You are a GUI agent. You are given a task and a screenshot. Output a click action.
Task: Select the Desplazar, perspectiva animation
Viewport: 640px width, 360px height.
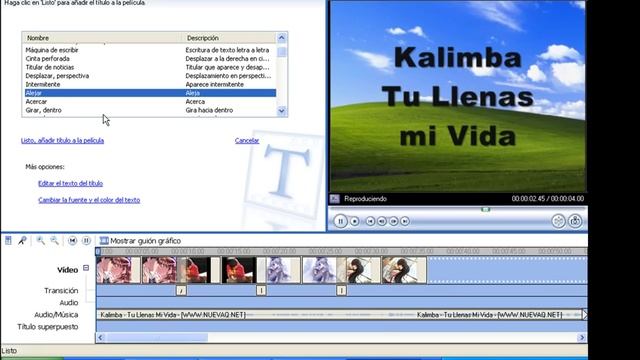pos(57,76)
